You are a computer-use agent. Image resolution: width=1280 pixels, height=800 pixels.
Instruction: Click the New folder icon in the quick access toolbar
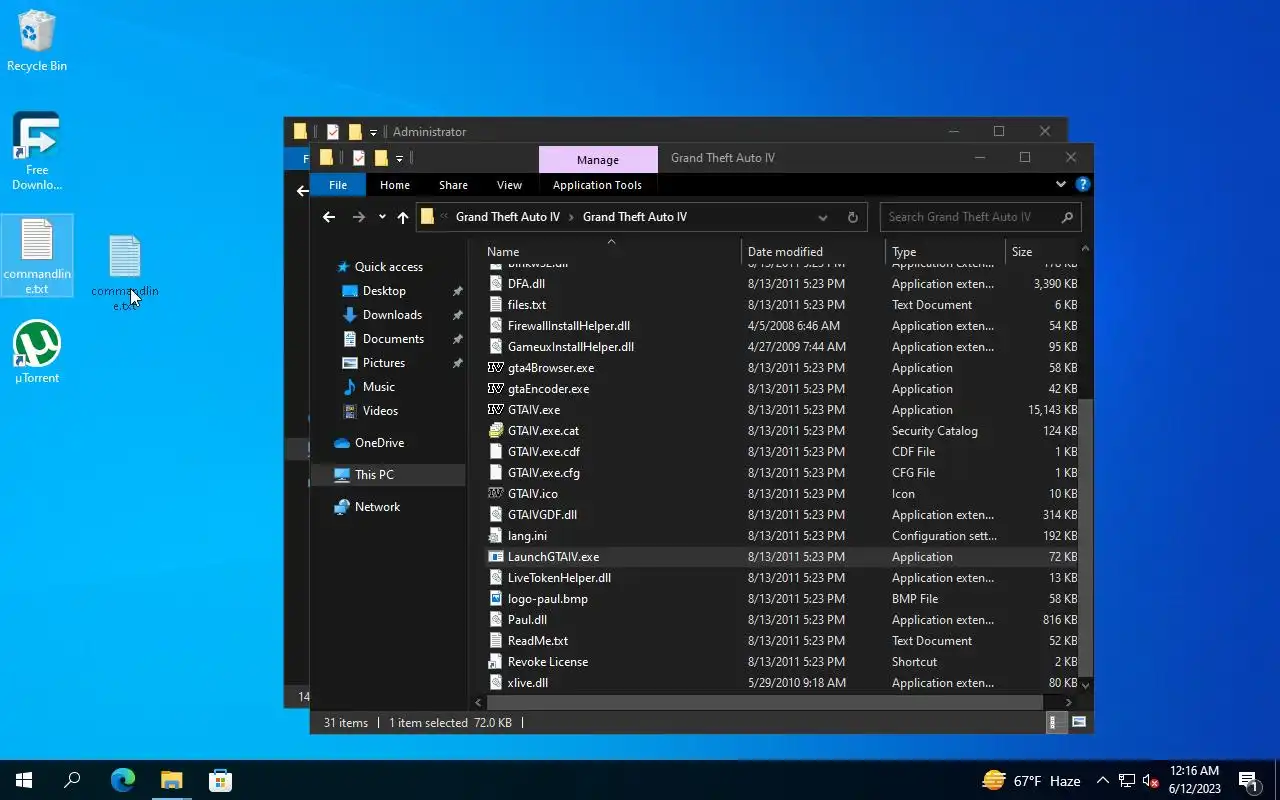pyautogui.click(x=381, y=158)
